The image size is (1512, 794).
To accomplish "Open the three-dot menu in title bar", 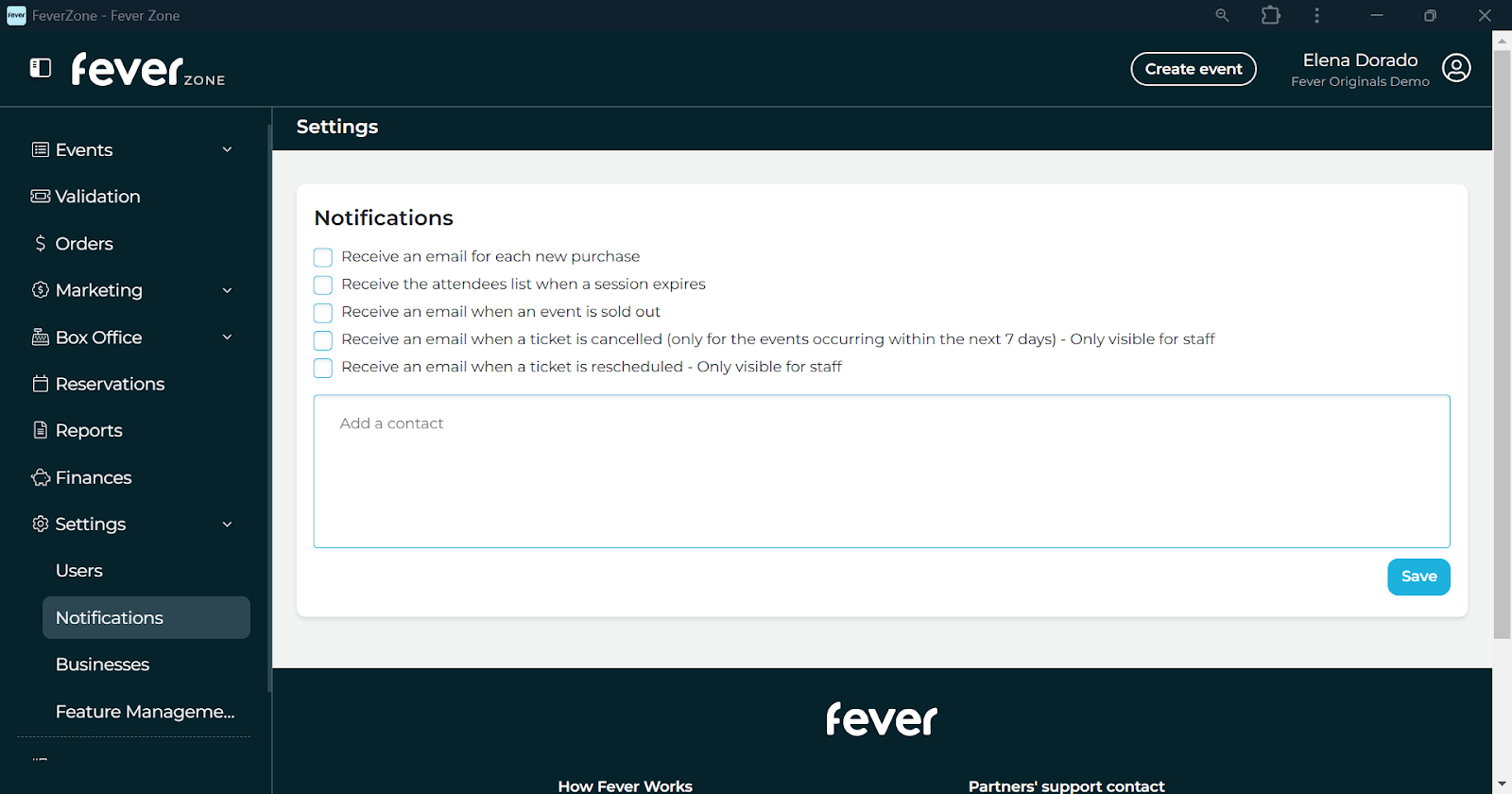I will click(1316, 15).
